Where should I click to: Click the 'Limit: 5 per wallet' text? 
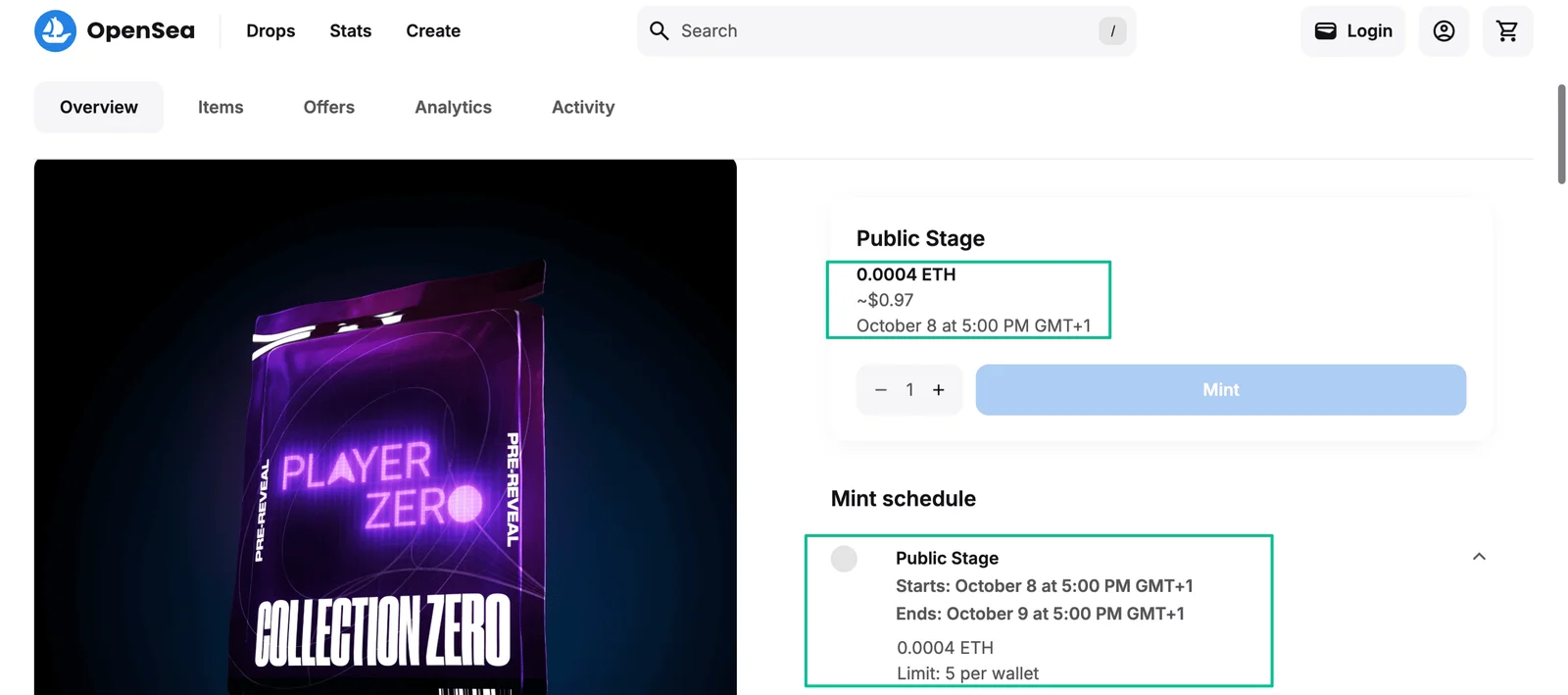point(968,673)
